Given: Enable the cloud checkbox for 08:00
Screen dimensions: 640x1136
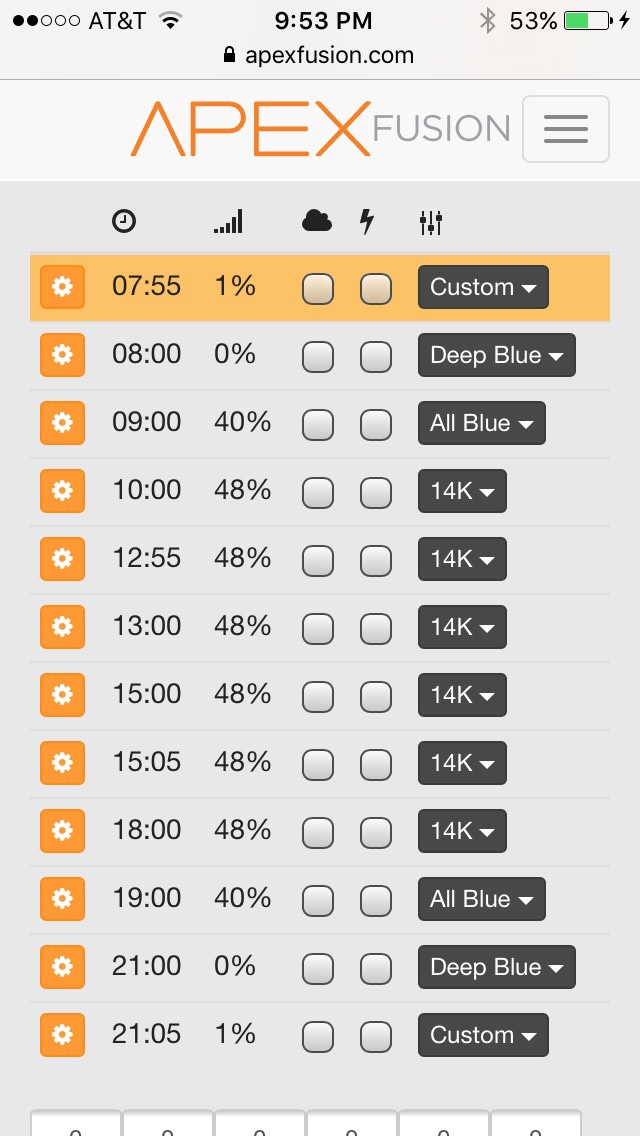Looking at the screenshot, I should (x=317, y=357).
